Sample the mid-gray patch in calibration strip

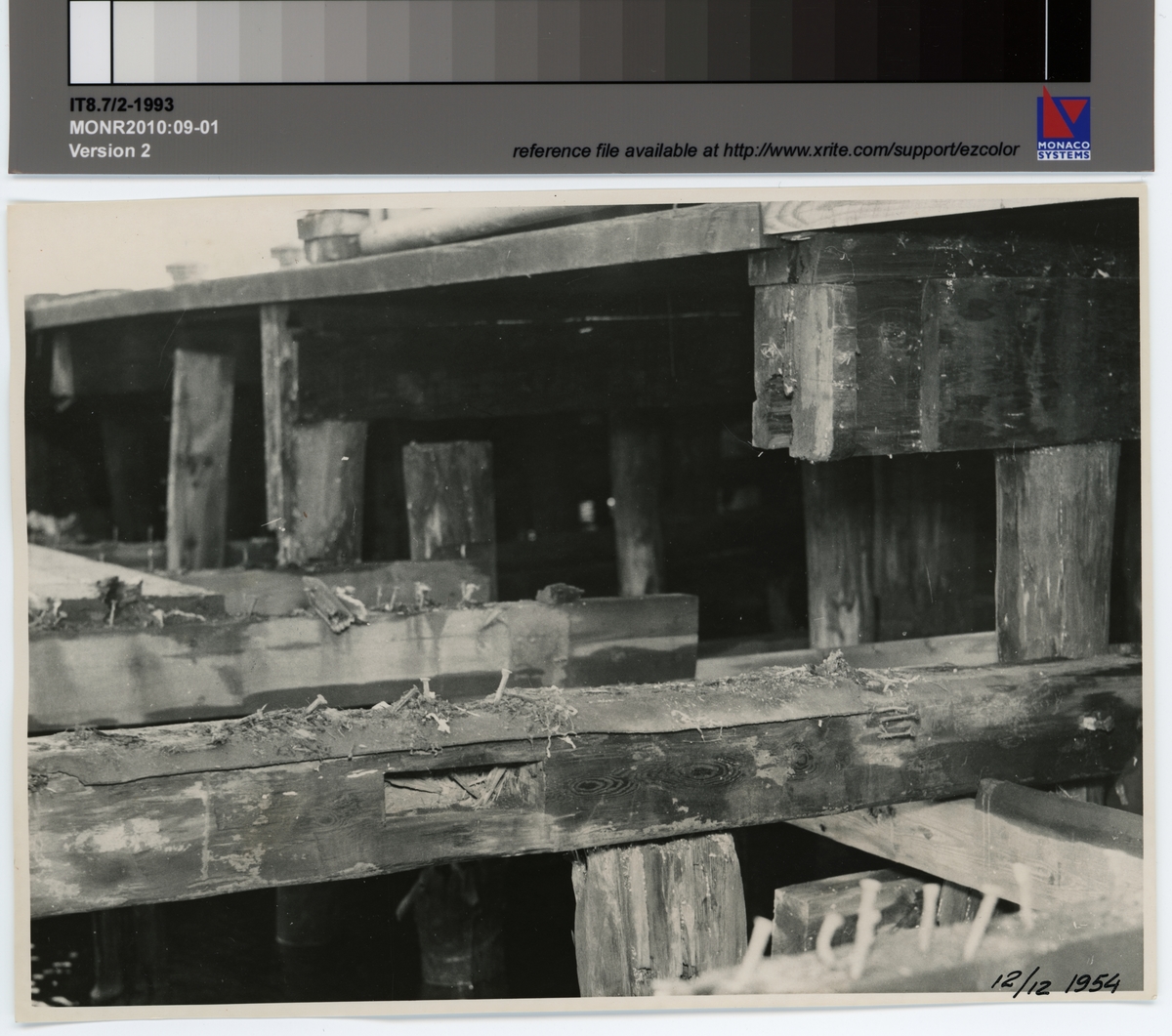547,42
